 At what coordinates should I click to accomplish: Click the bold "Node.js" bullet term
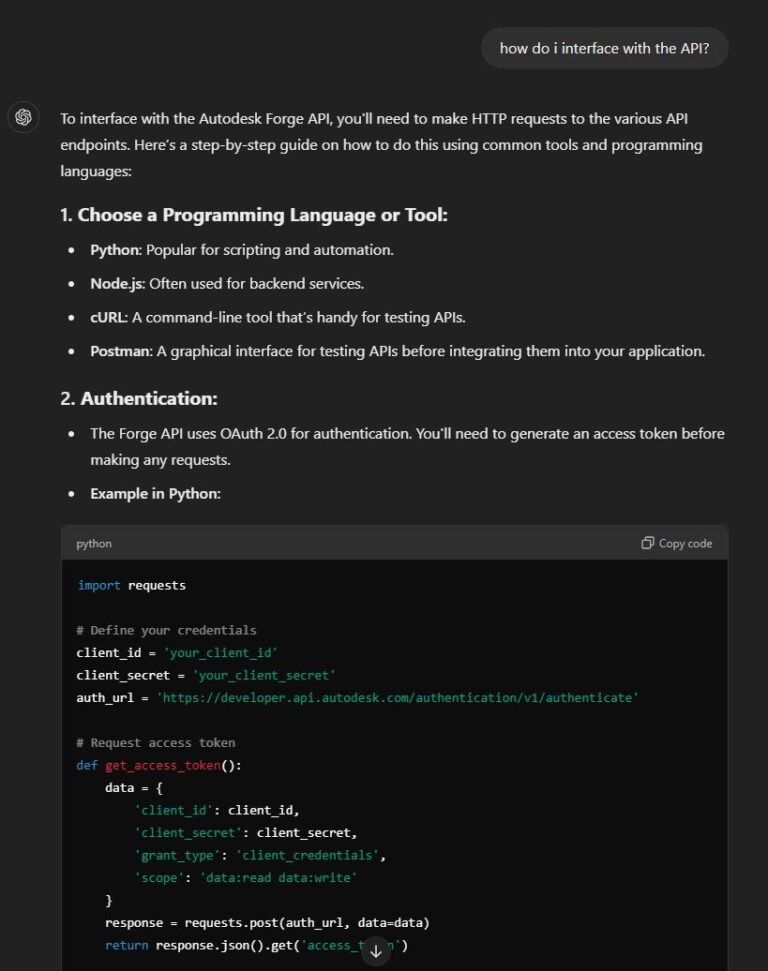(x=117, y=284)
